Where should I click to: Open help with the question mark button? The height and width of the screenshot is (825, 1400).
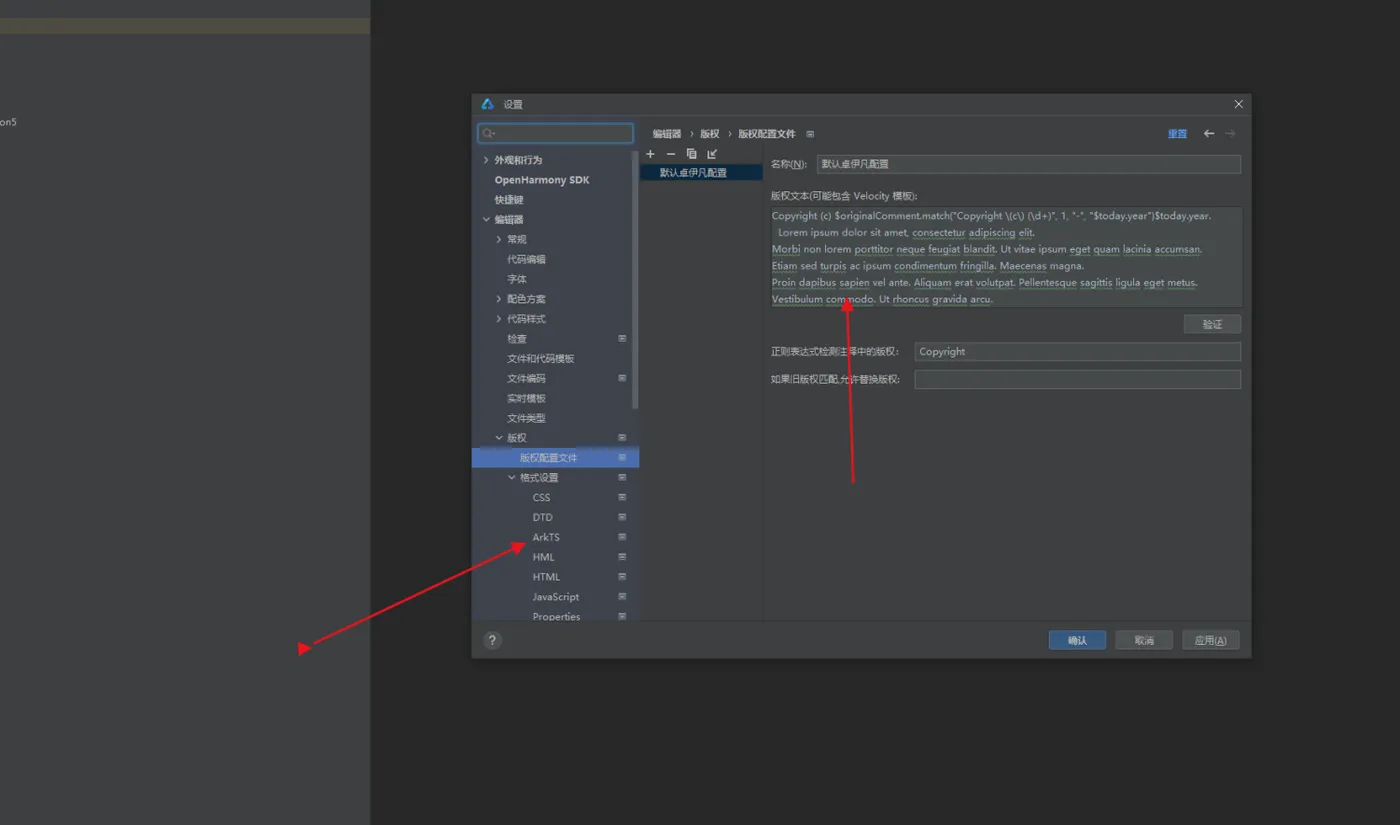tap(492, 641)
